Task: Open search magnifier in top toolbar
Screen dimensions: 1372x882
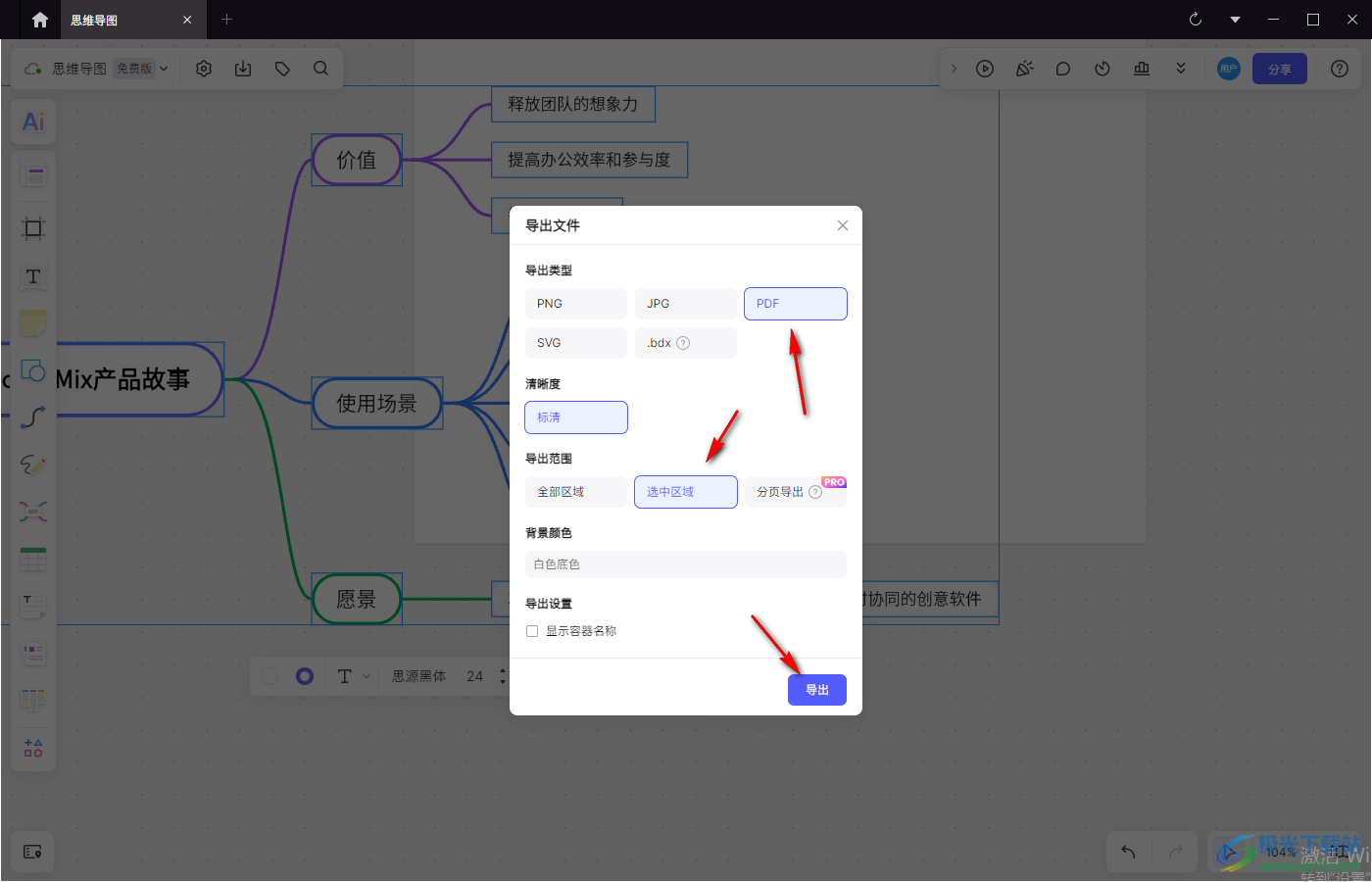Action: click(x=320, y=69)
